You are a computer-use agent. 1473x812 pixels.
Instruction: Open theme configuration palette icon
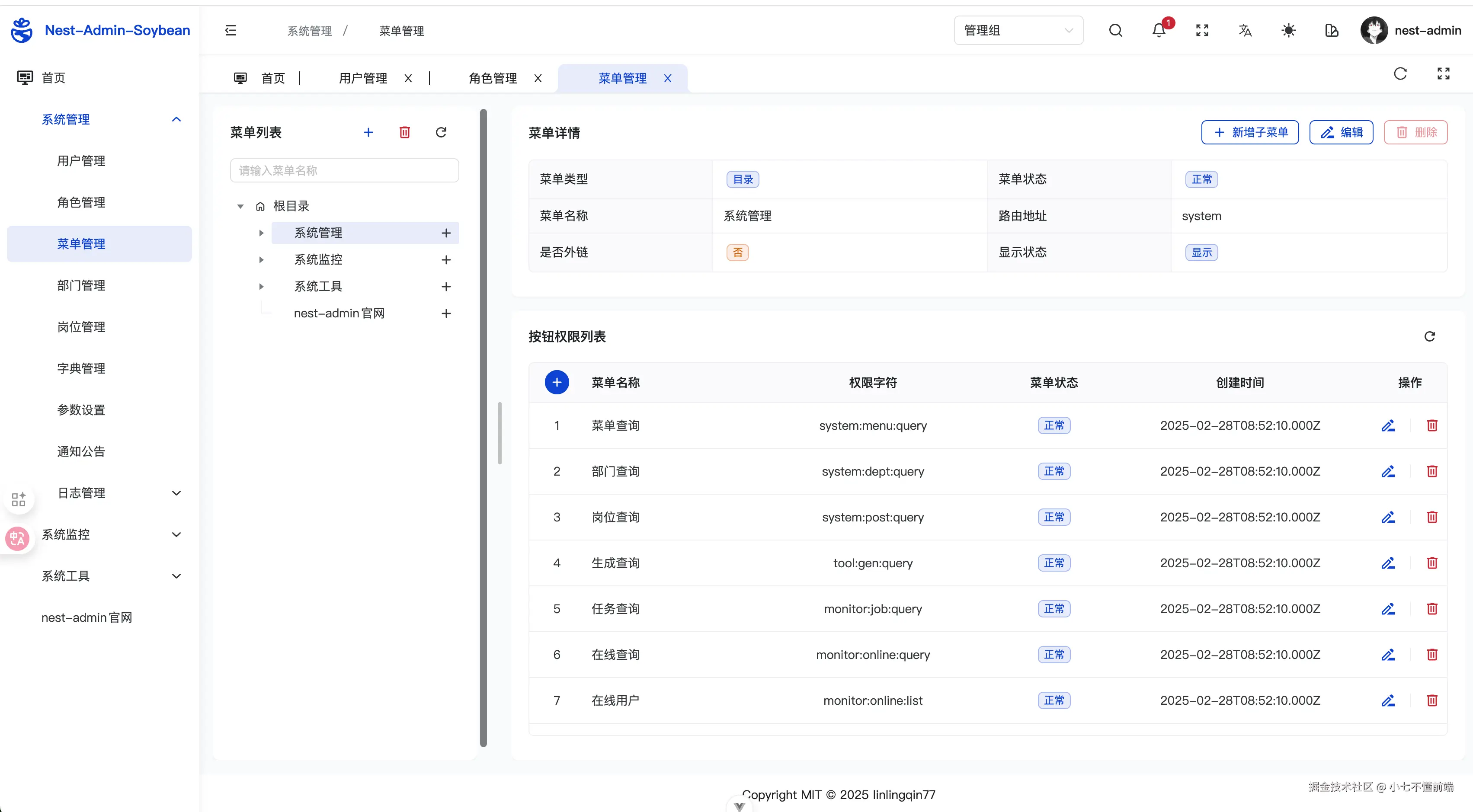[1331, 30]
